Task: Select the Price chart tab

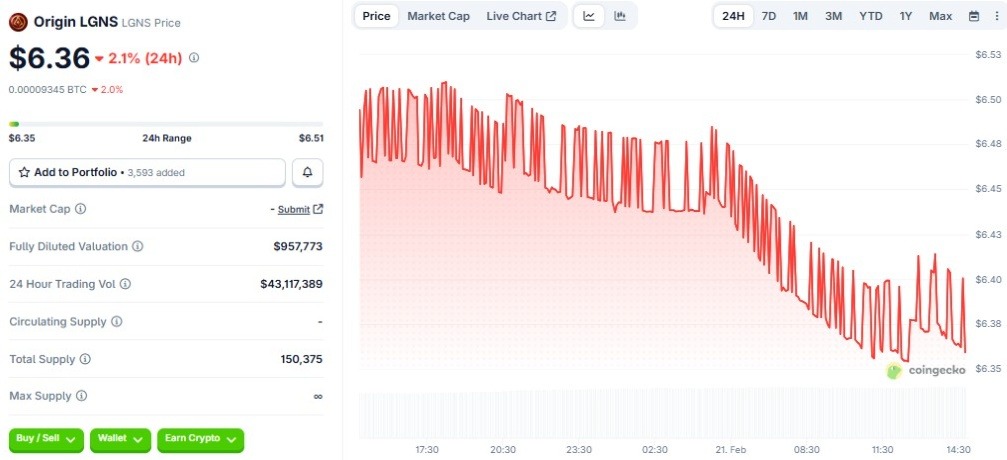Action: (x=376, y=16)
